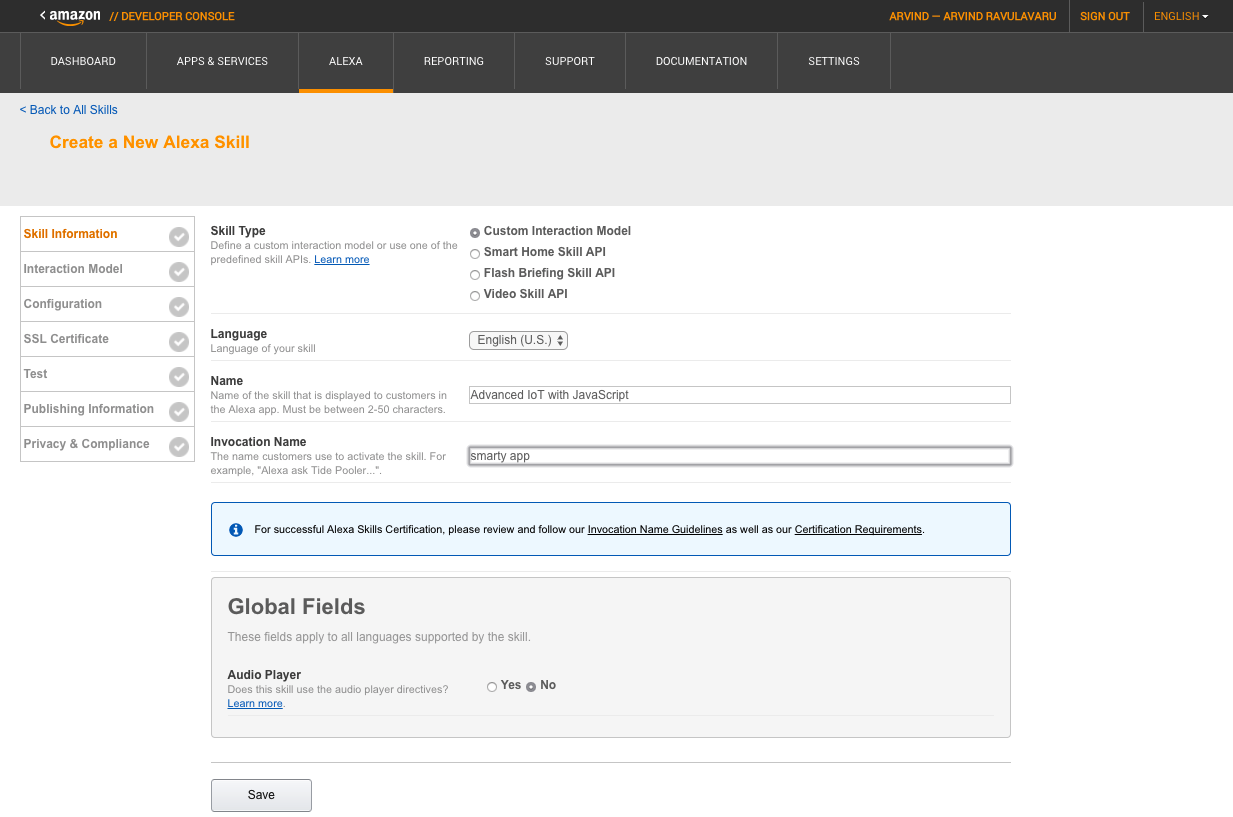Click the Publishing Information checkmark icon
This screenshot has height=817, width=1233.
[179, 412]
